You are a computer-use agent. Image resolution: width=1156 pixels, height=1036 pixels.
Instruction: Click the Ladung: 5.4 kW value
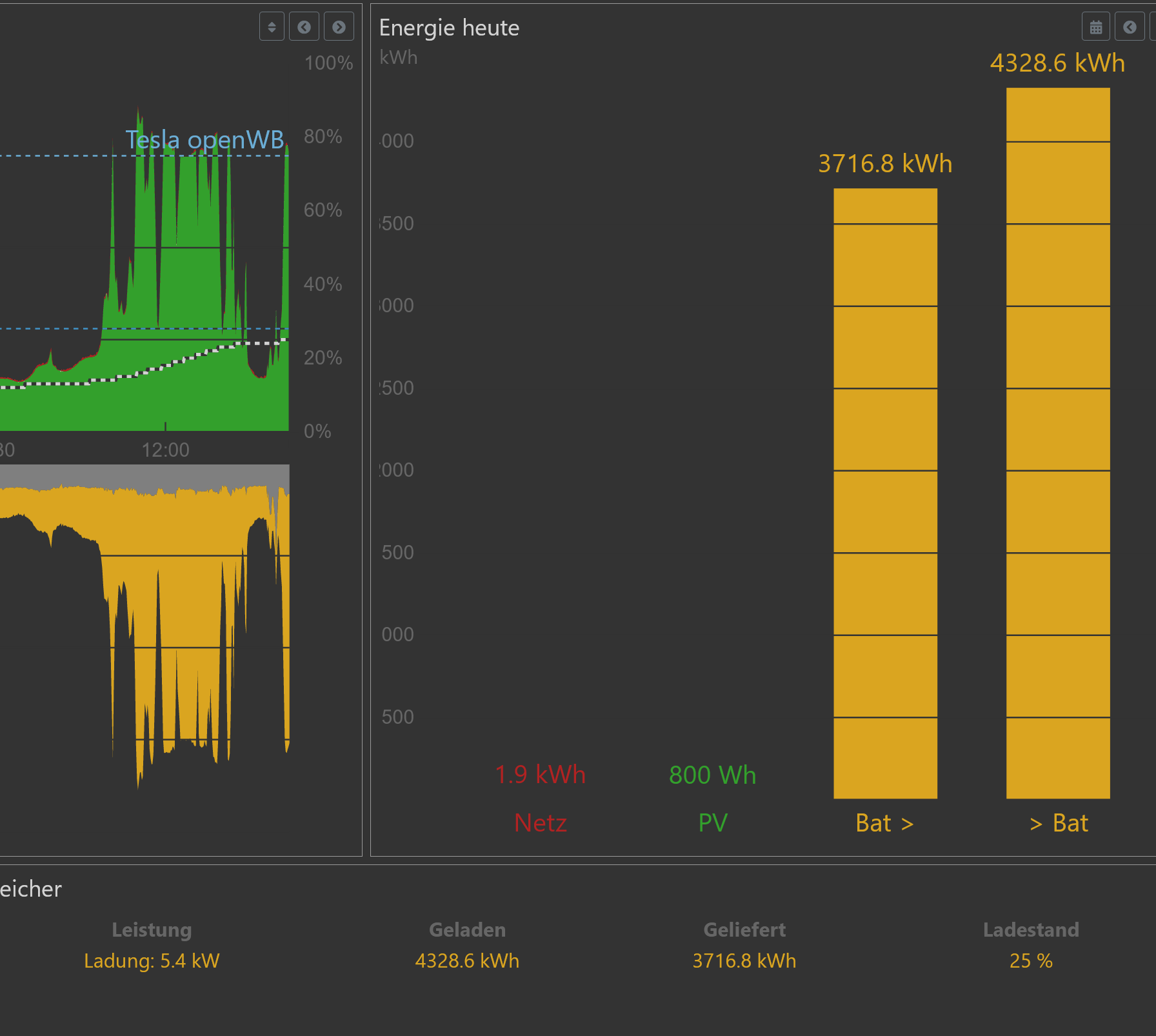(152, 961)
